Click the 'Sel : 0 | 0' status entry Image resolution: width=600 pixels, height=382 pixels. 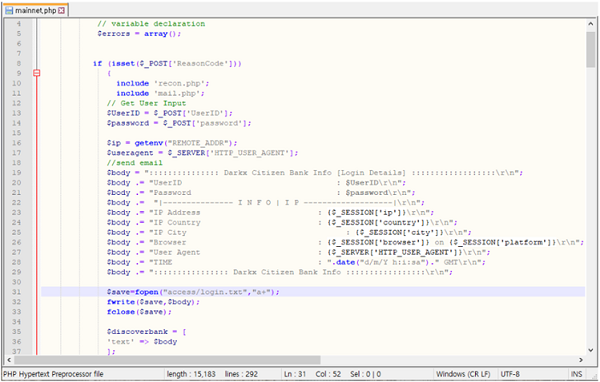point(365,374)
